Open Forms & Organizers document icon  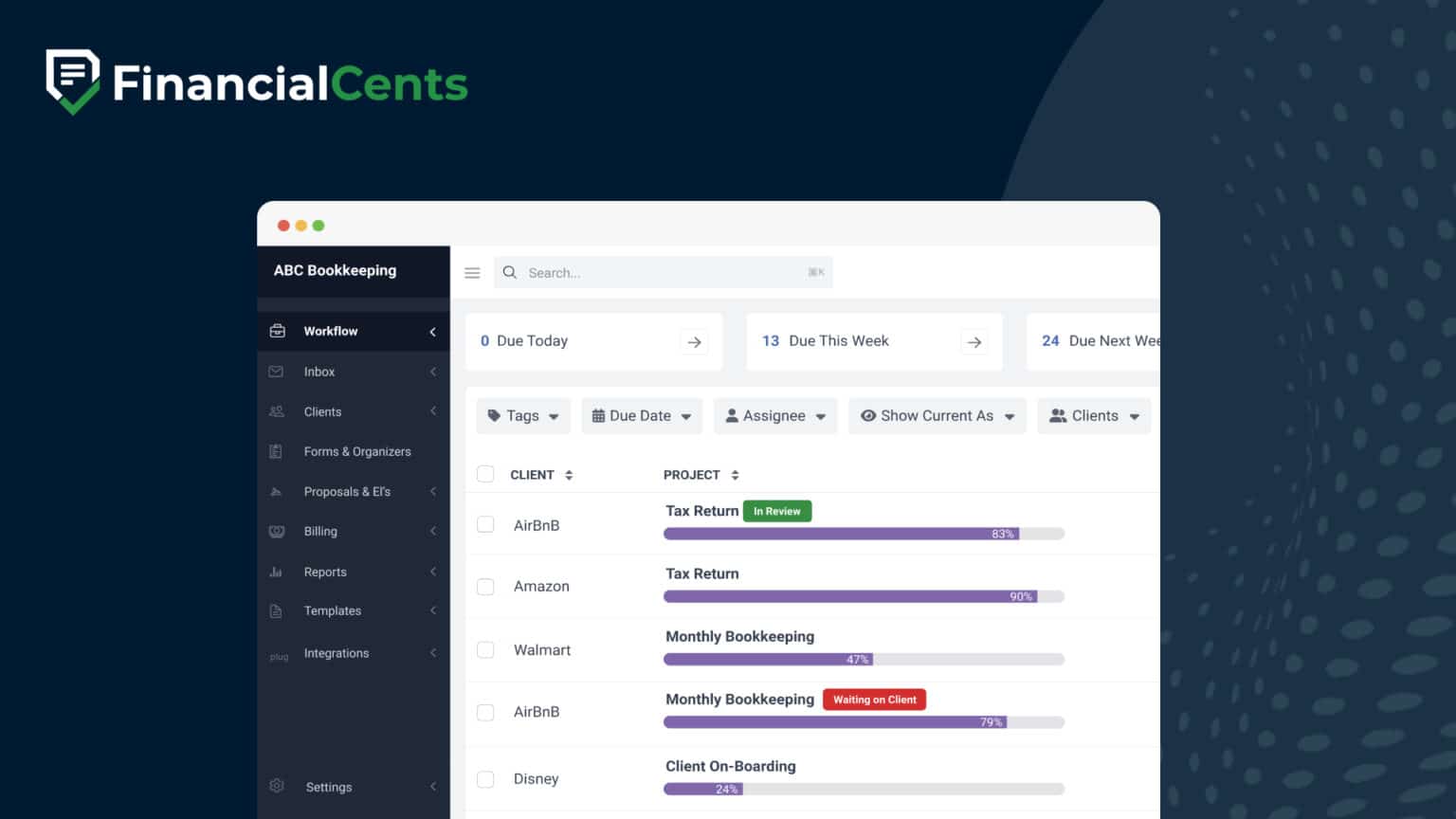point(277,451)
